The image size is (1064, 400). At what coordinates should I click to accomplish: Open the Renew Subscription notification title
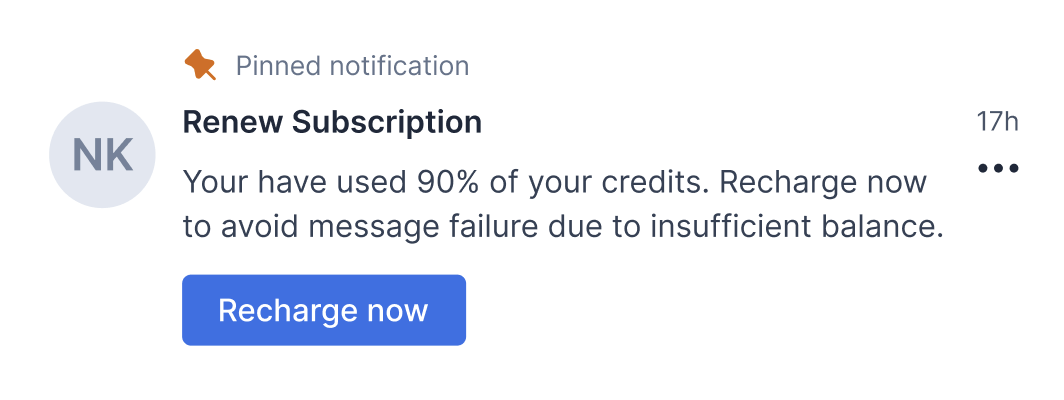point(332,123)
